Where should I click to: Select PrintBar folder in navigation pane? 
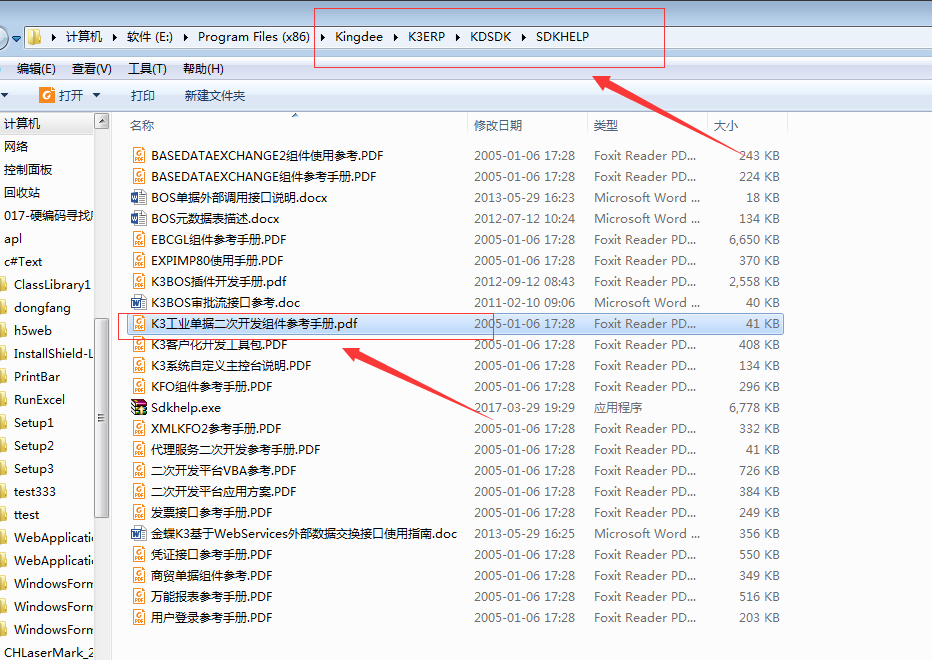37,377
